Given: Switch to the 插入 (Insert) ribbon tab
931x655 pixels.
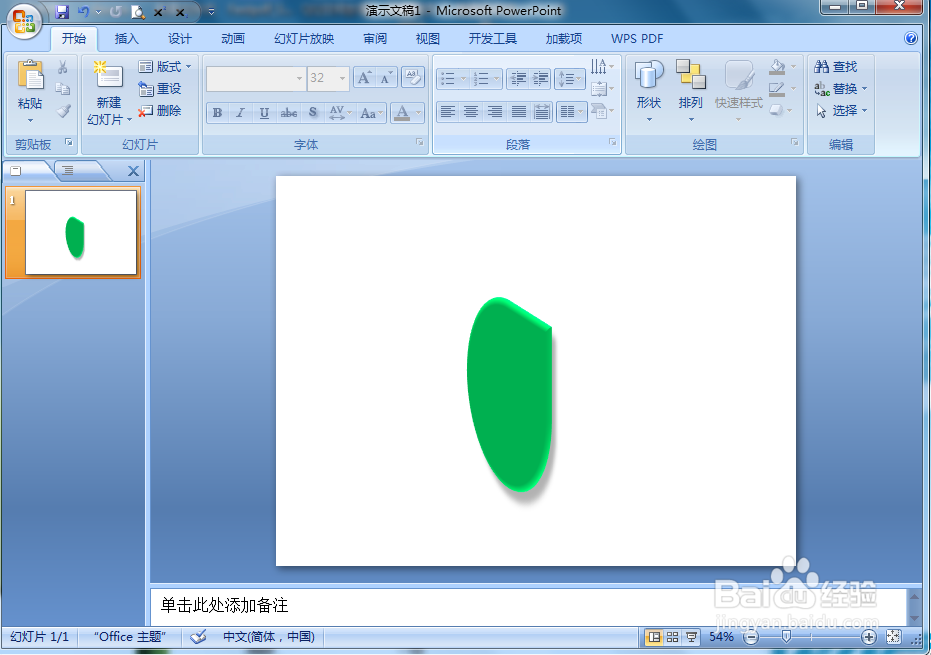Looking at the screenshot, I should (x=126, y=38).
